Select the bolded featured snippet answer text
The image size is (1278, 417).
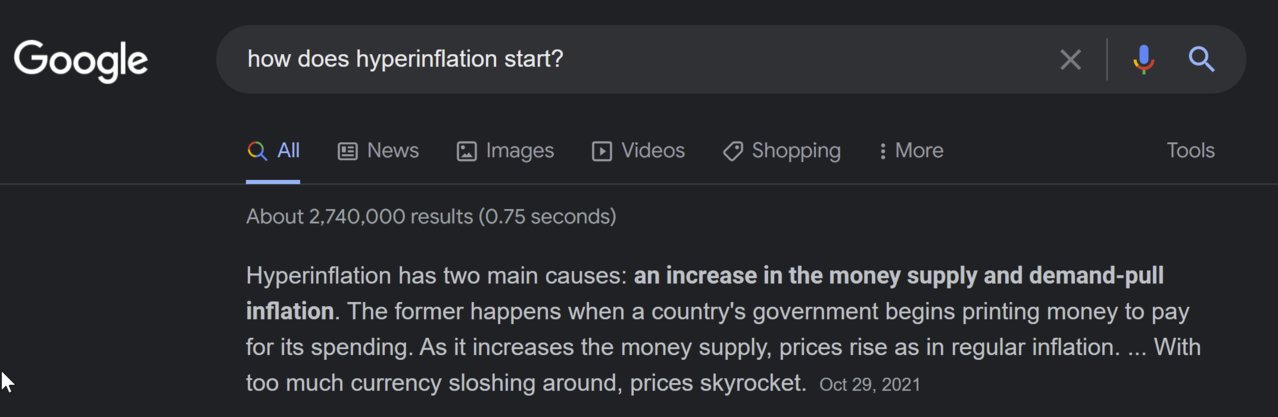point(705,293)
